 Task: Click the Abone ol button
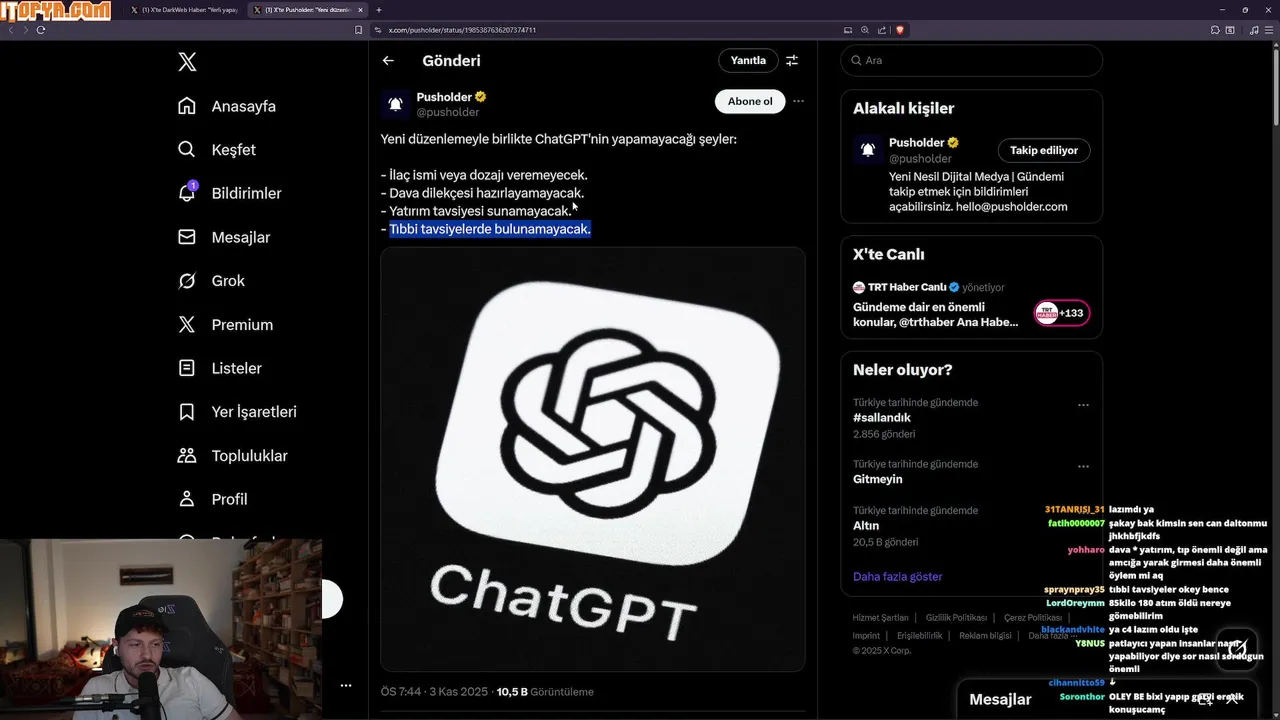pos(750,101)
